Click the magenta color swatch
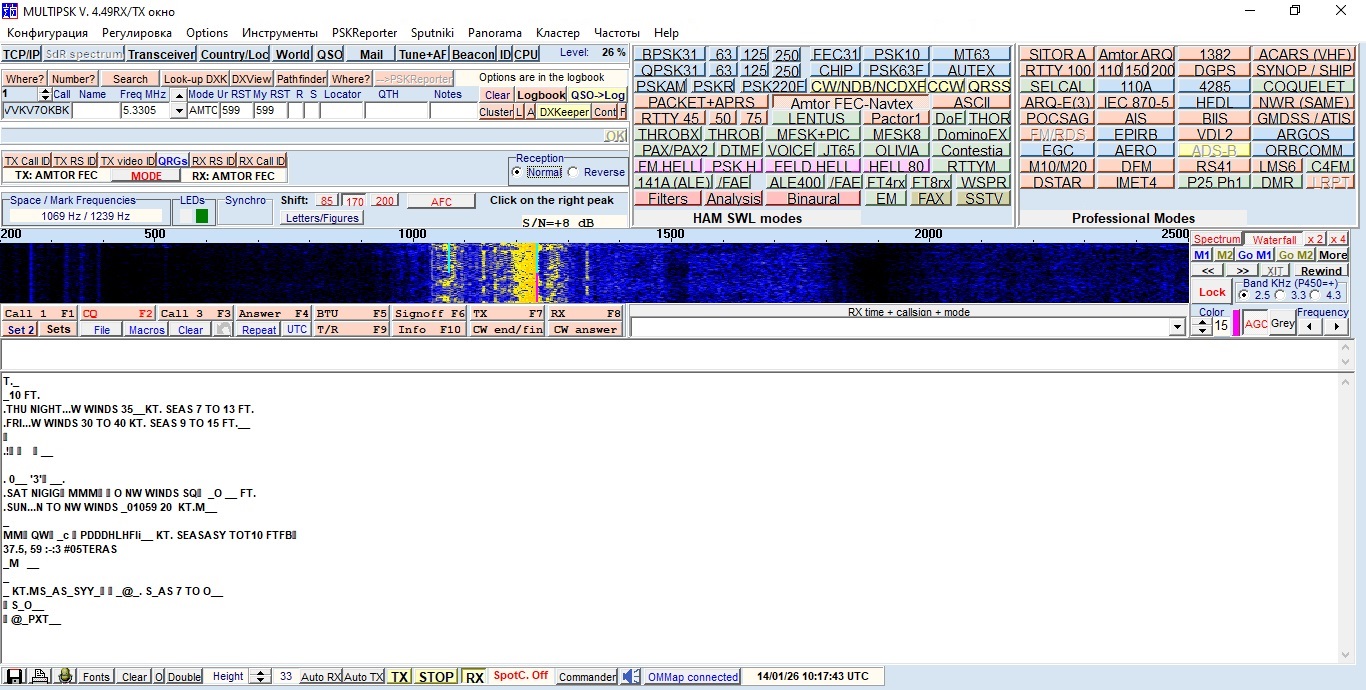The image size is (1366, 690). 1236,324
